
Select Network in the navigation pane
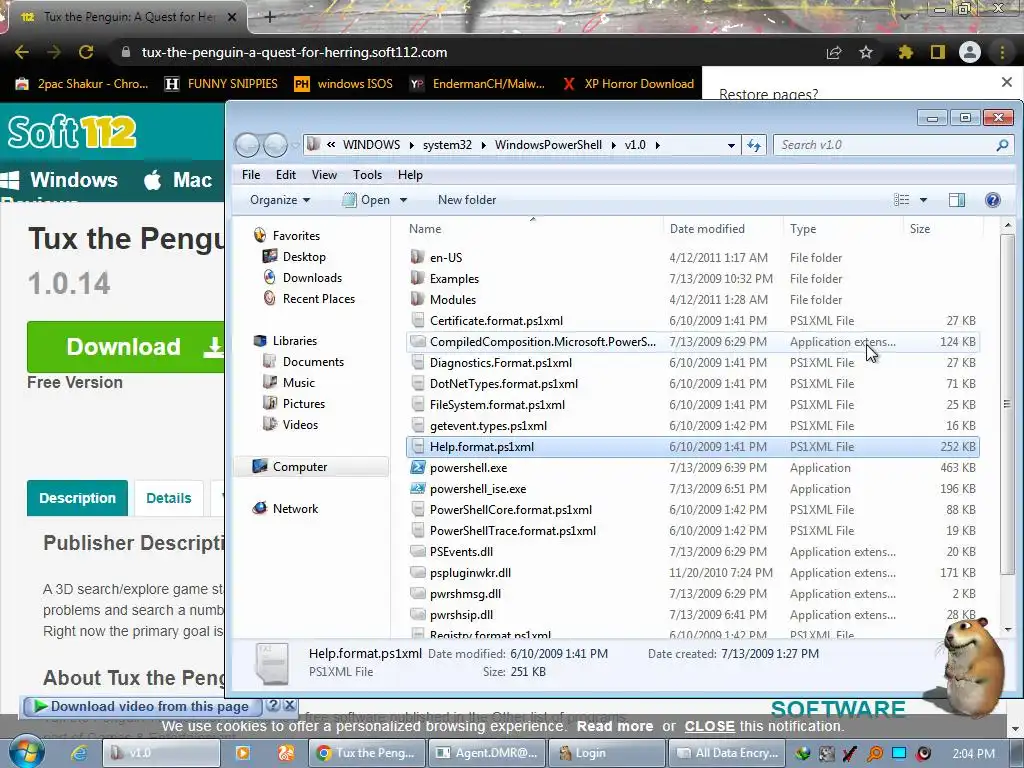295,509
